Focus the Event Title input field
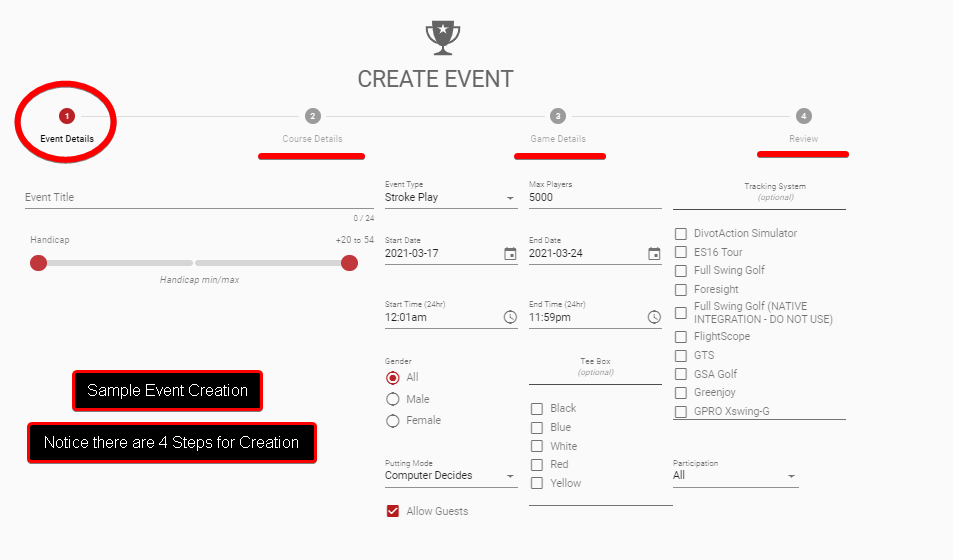Screen dimensions: 953x560 [x=199, y=198]
